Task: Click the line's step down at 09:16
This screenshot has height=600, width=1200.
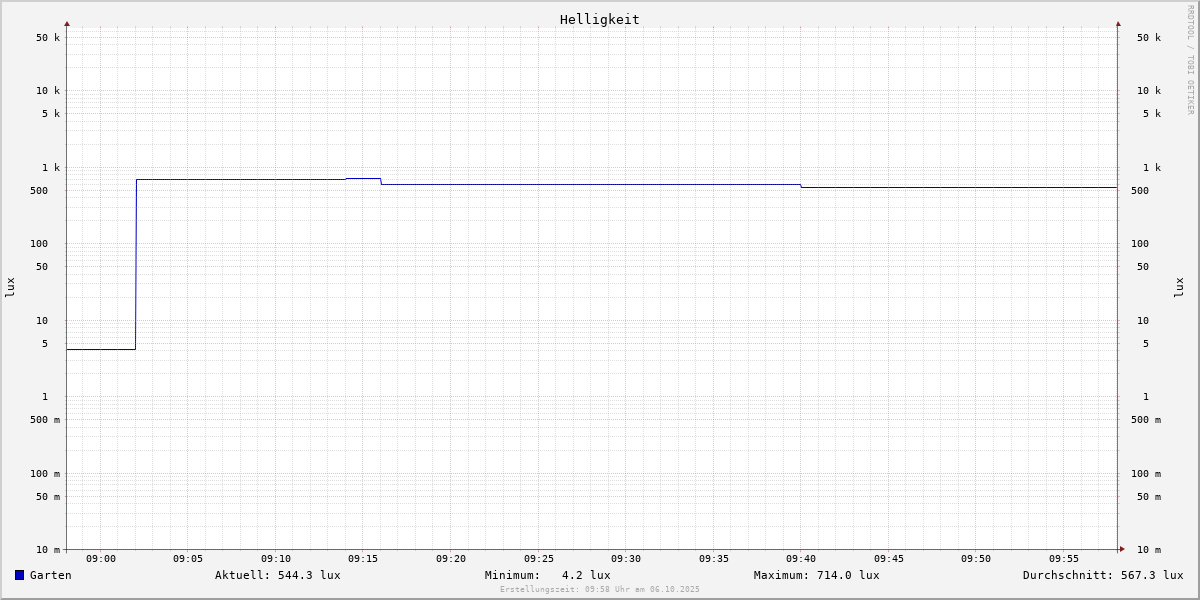Action: click(381, 181)
